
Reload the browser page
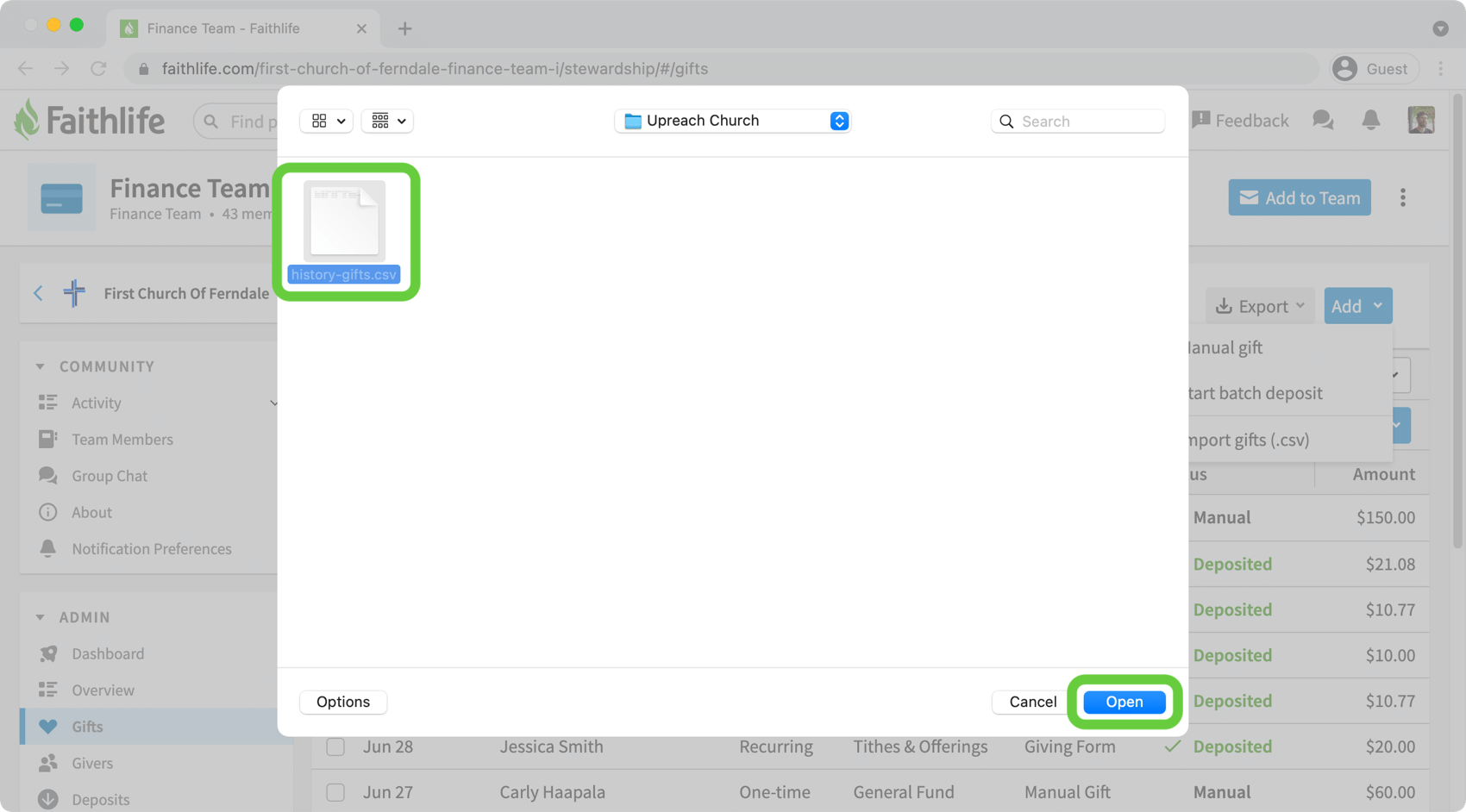[x=98, y=69]
